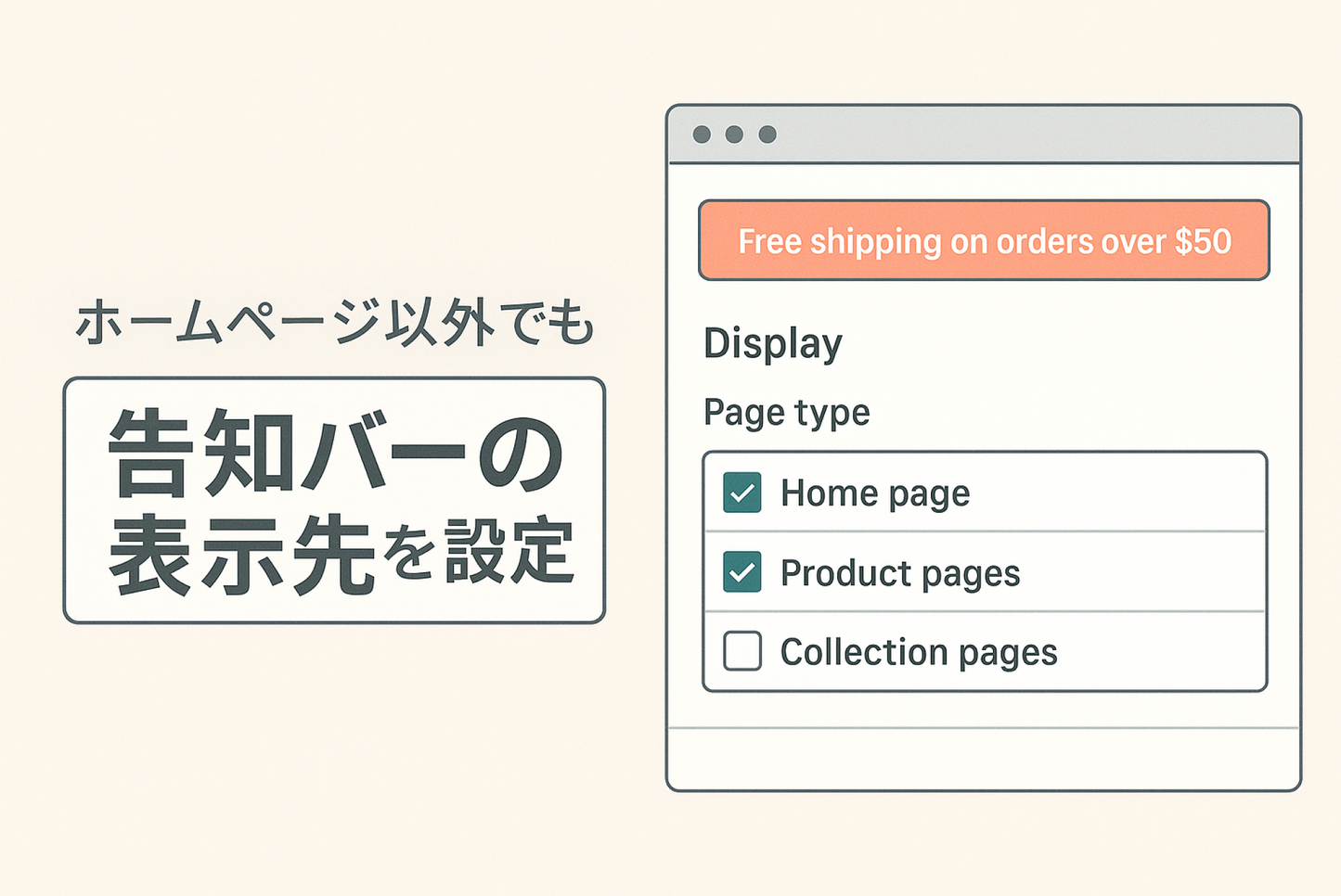Image resolution: width=1341 pixels, height=896 pixels.
Task: Click the "Collection pages" label text
Action: (x=918, y=653)
